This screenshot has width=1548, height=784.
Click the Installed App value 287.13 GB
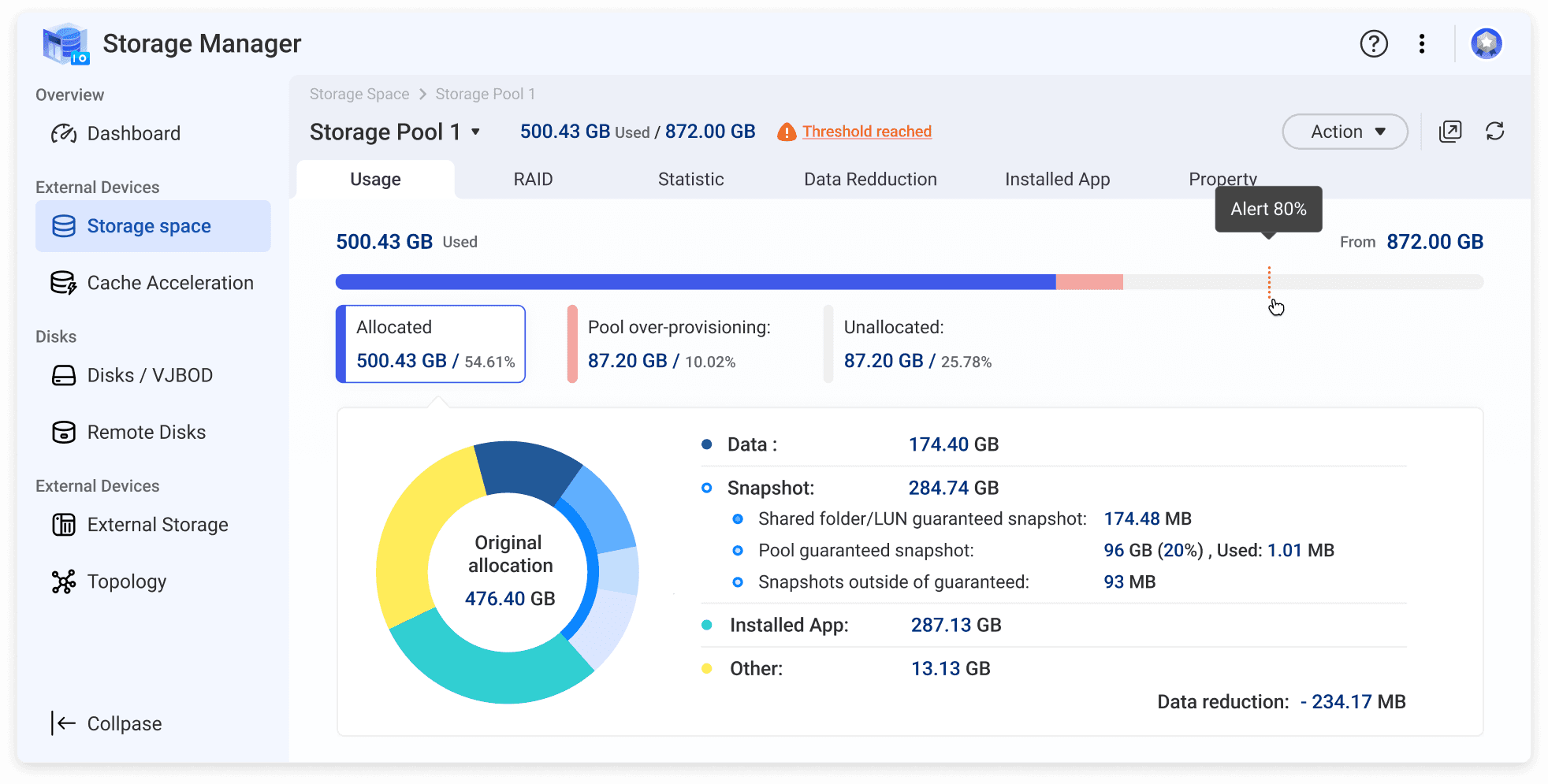(956, 625)
